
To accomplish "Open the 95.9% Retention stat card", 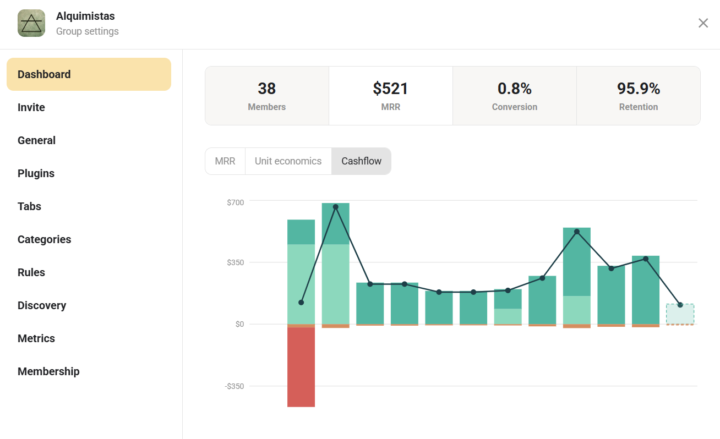I will click(x=638, y=96).
